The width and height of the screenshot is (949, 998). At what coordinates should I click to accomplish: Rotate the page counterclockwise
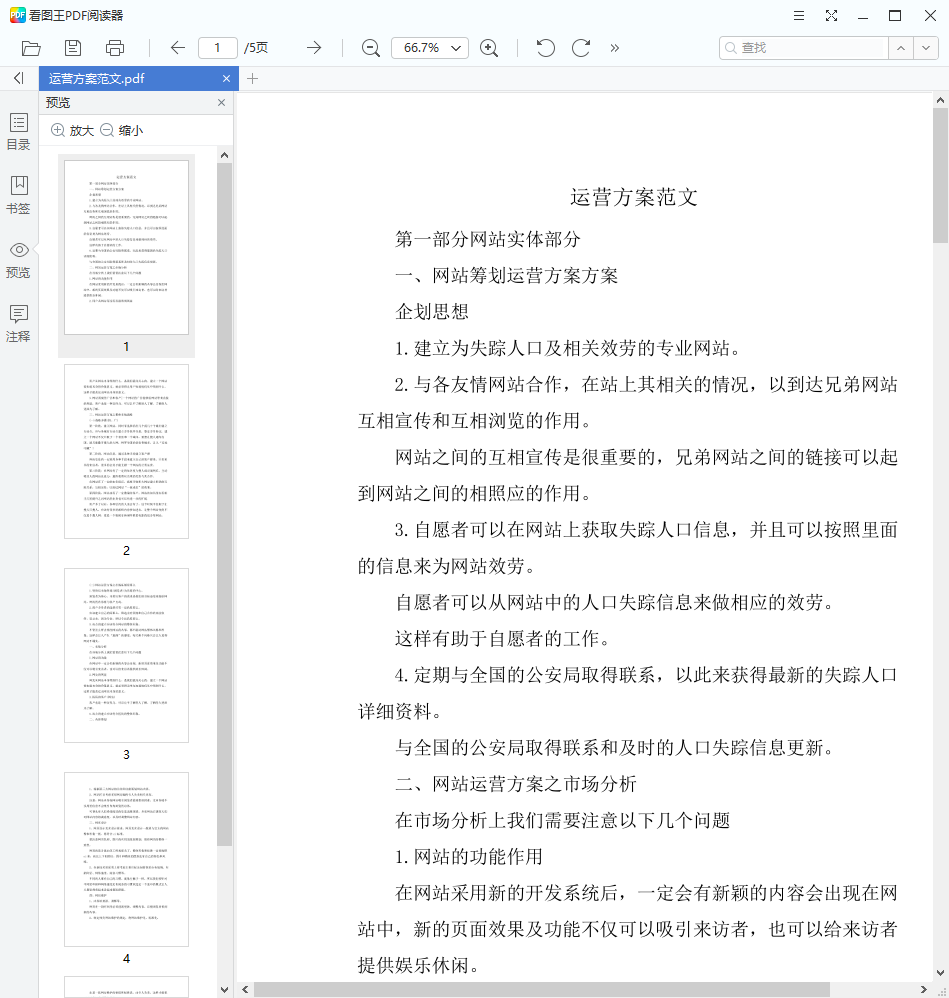(x=545, y=48)
